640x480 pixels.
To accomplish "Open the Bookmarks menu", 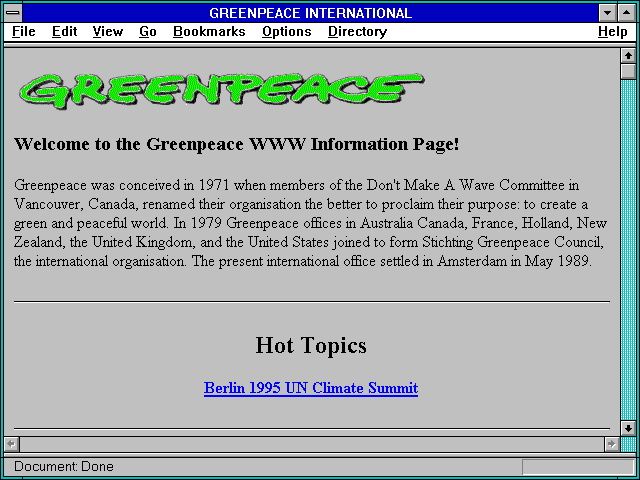I will [x=209, y=31].
